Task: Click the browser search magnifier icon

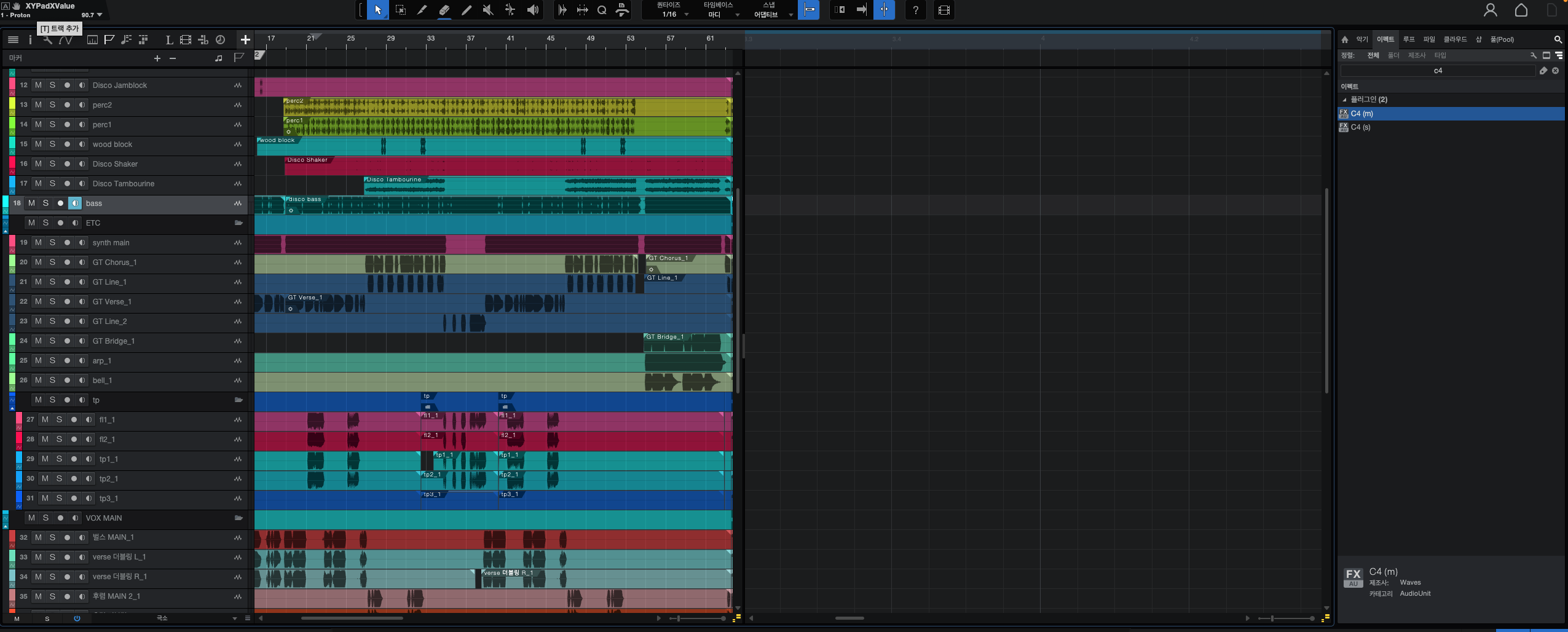Action: click(x=1558, y=39)
